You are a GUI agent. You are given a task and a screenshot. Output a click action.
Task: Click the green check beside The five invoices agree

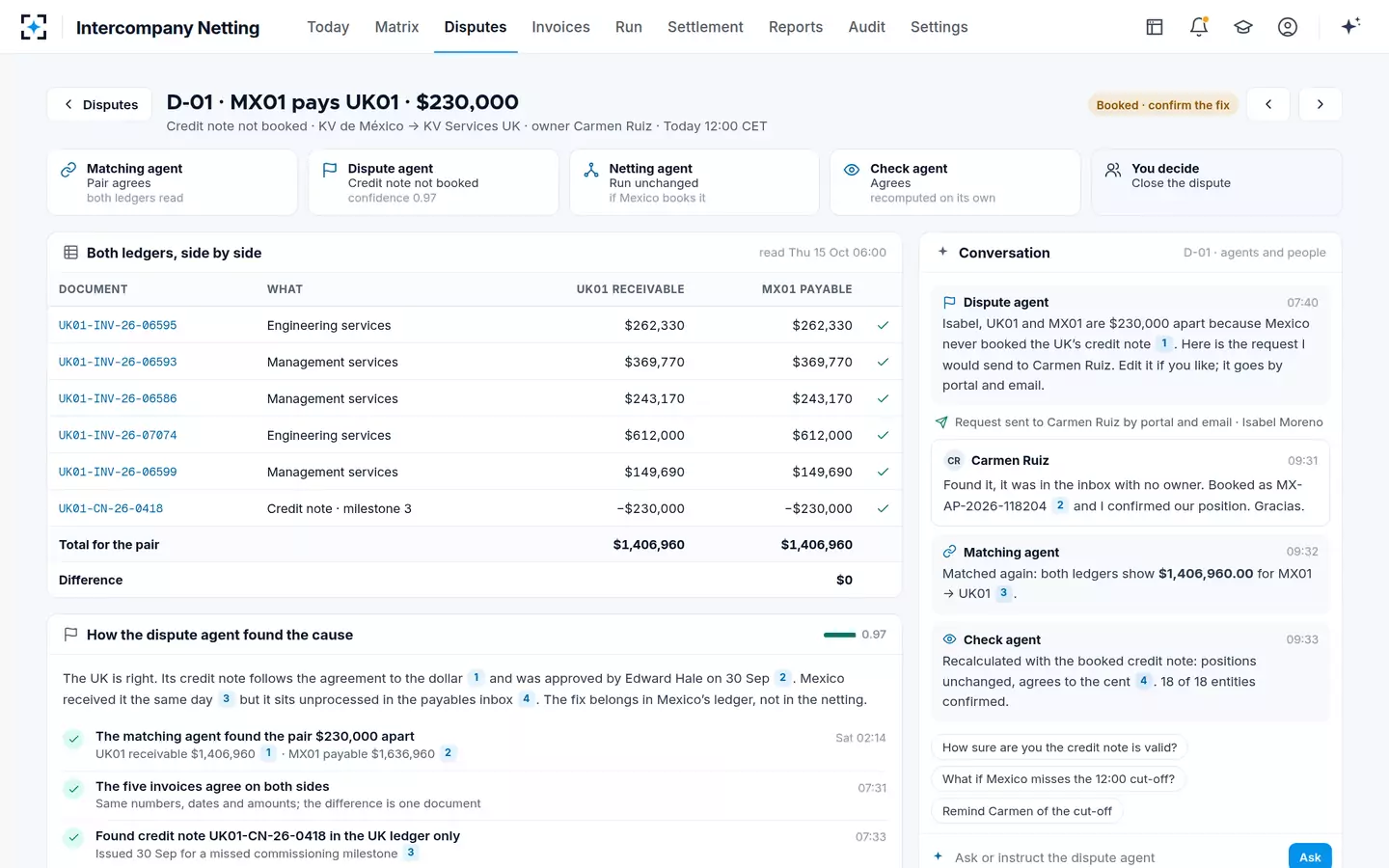[73, 789]
